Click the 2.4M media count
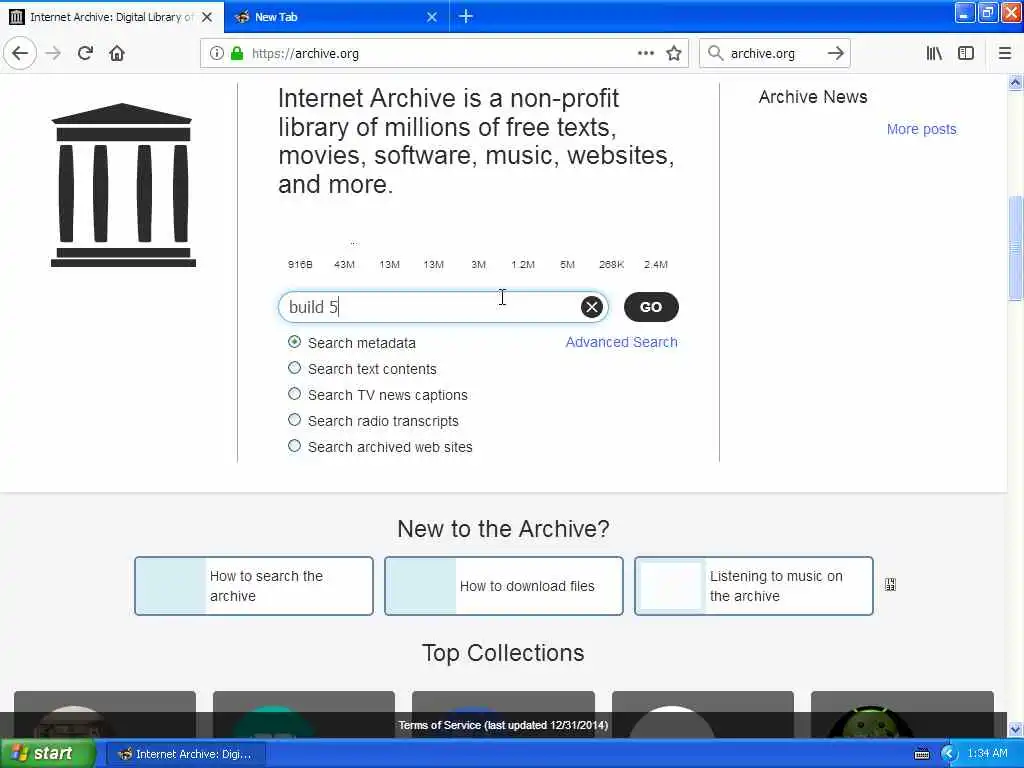1024x768 pixels. point(656,264)
